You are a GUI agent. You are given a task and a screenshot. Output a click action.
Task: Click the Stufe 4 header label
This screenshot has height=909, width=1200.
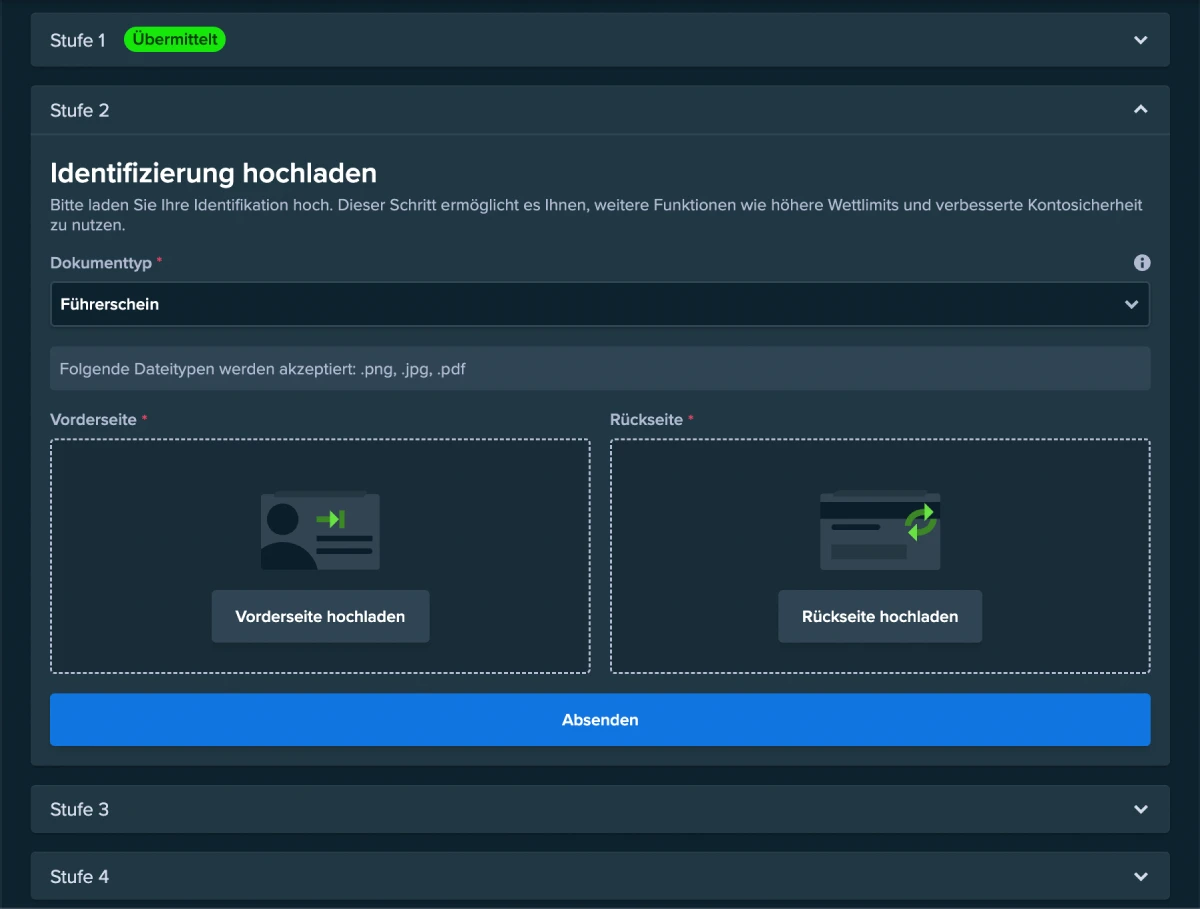[x=80, y=876]
